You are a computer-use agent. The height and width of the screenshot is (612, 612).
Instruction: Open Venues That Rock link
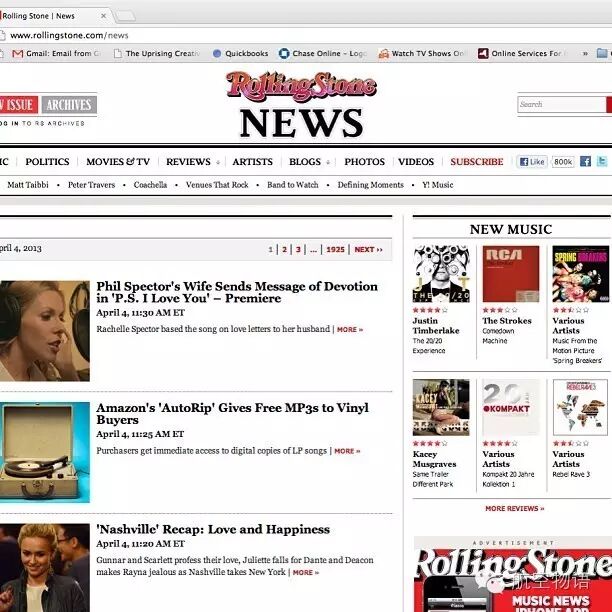pyautogui.click(x=217, y=185)
